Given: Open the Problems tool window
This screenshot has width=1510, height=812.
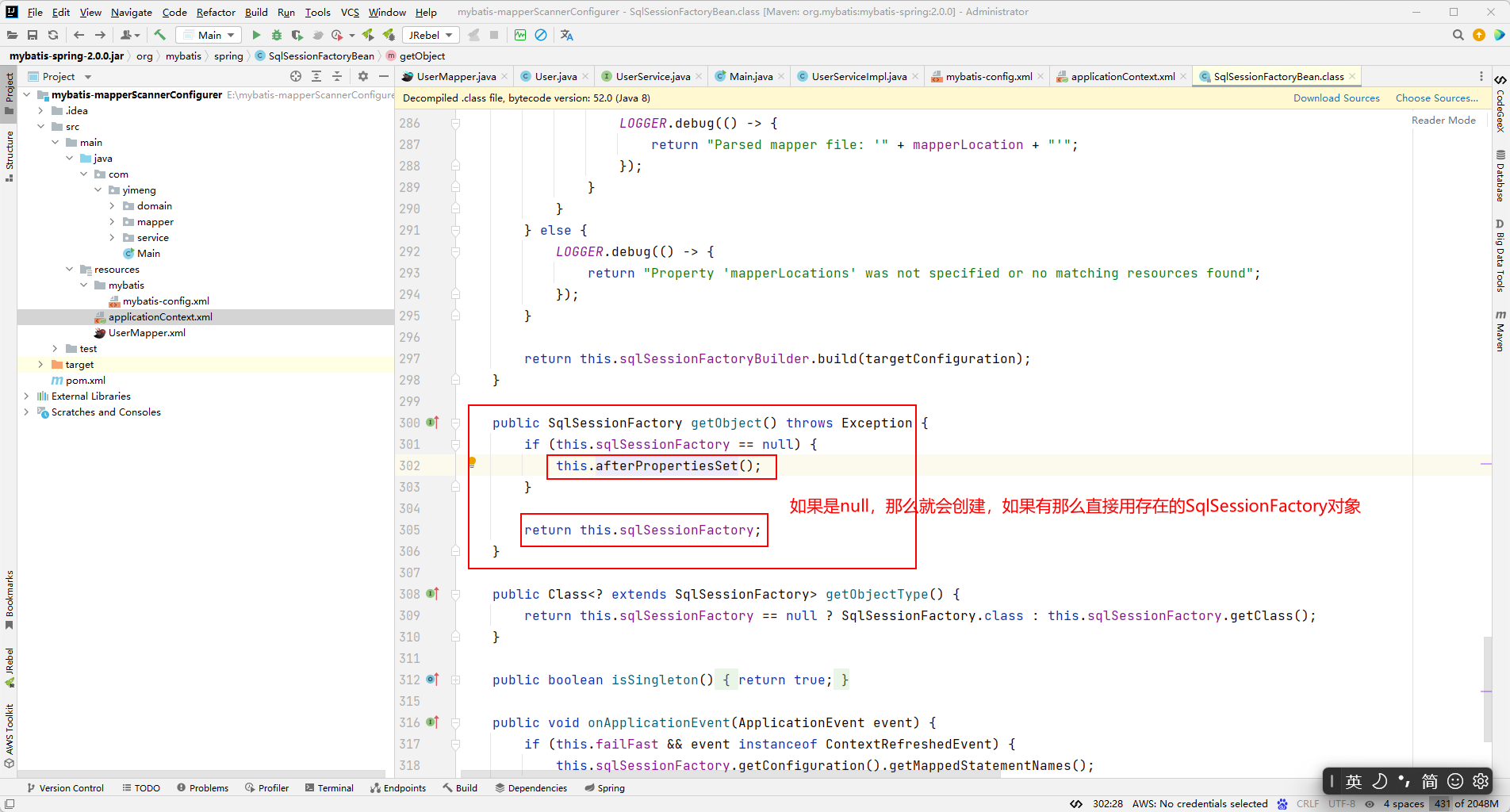Looking at the screenshot, I should click(x=202, y=788).
